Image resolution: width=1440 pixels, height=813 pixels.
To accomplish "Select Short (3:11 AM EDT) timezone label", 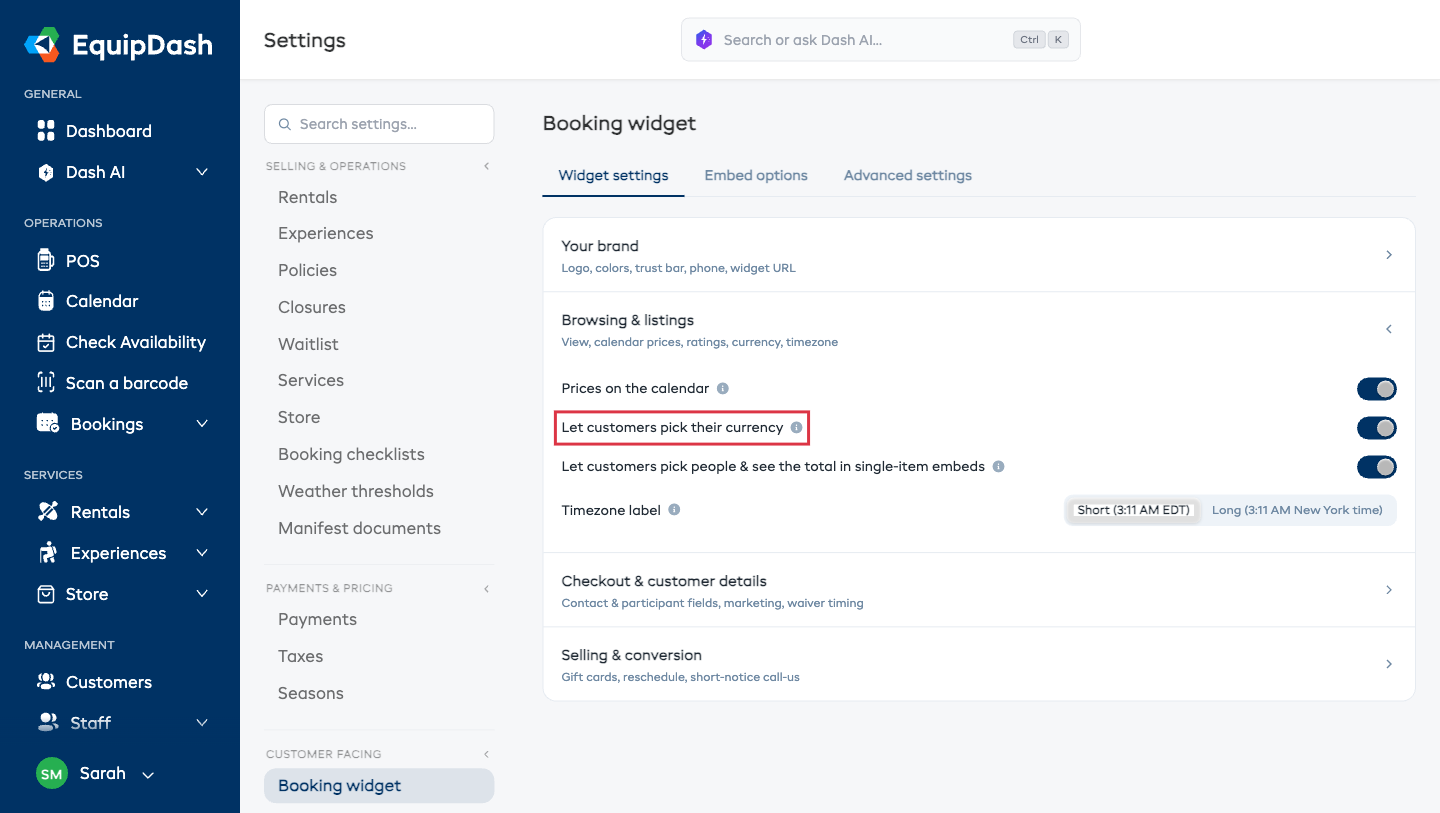I will pos(1133,510).
